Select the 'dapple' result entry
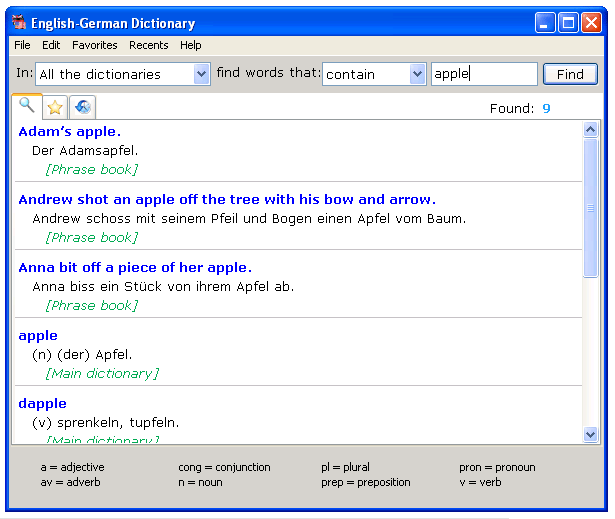 [43, 403]
